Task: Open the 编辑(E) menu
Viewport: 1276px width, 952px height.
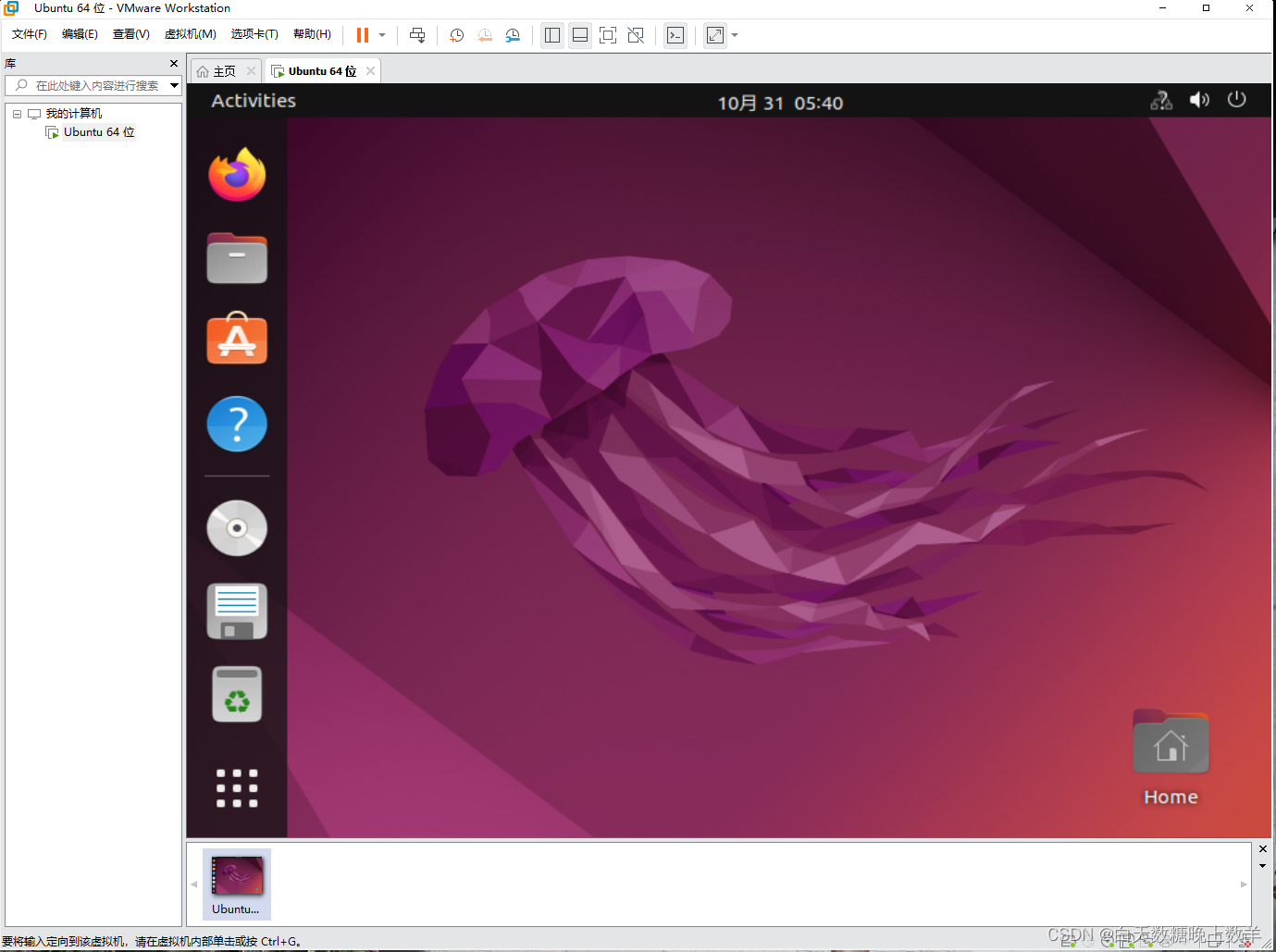Action: pyautogui.click(x=80, y=34)
